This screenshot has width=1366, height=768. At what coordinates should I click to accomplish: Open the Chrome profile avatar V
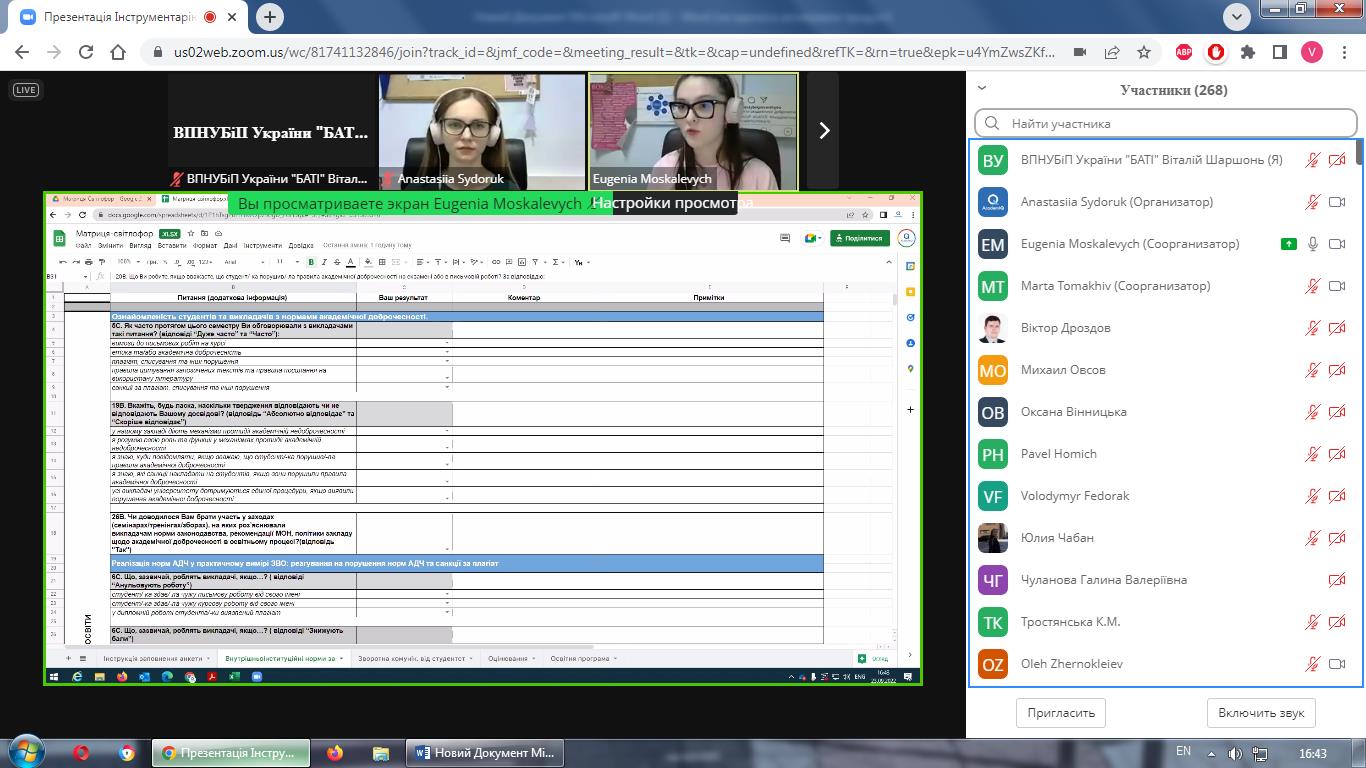(x=1312, y=52)
